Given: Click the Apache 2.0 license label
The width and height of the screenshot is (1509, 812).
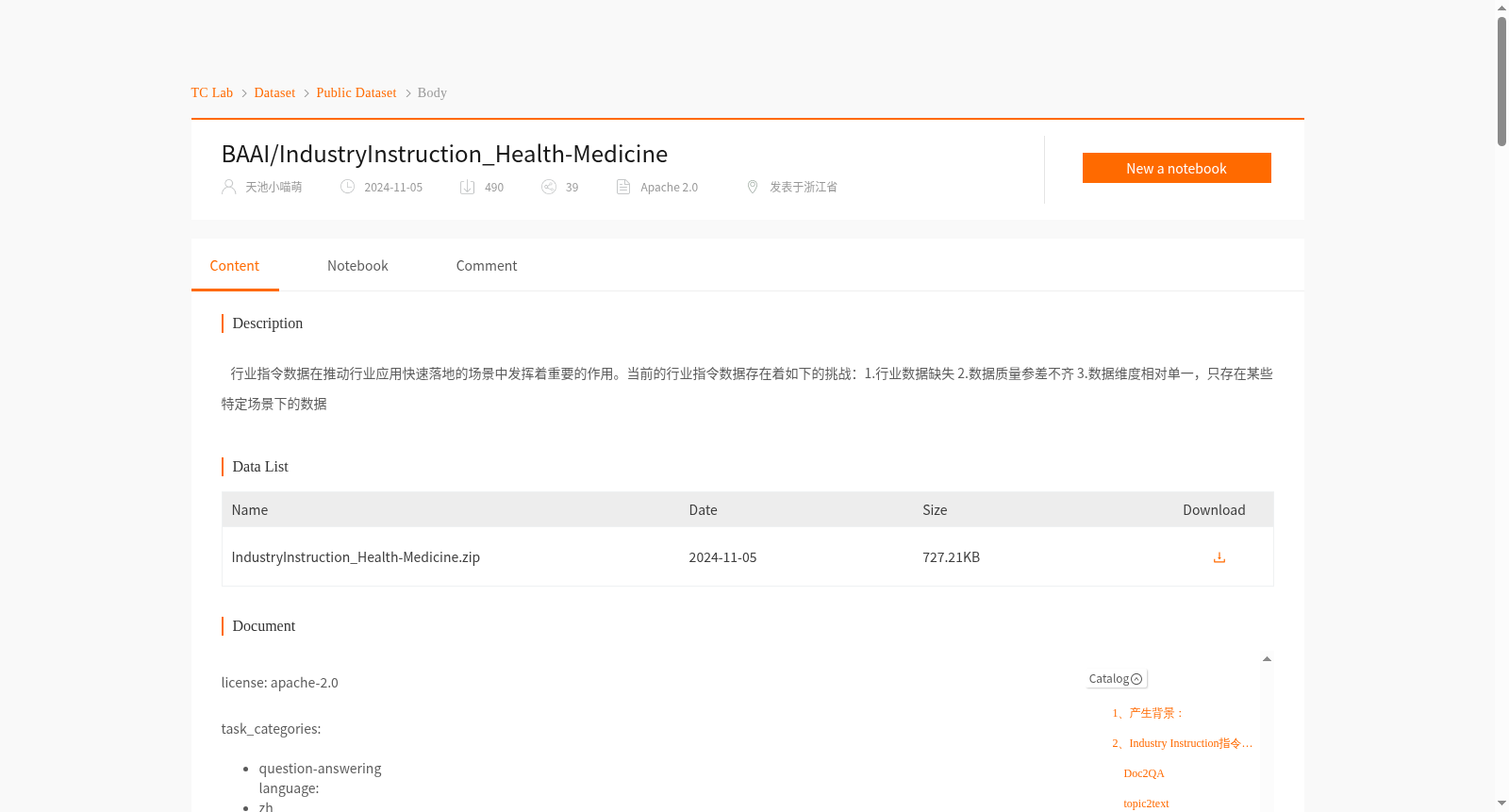Looking at the screenshot, I should pyautogui.click(x=670, y=187).
